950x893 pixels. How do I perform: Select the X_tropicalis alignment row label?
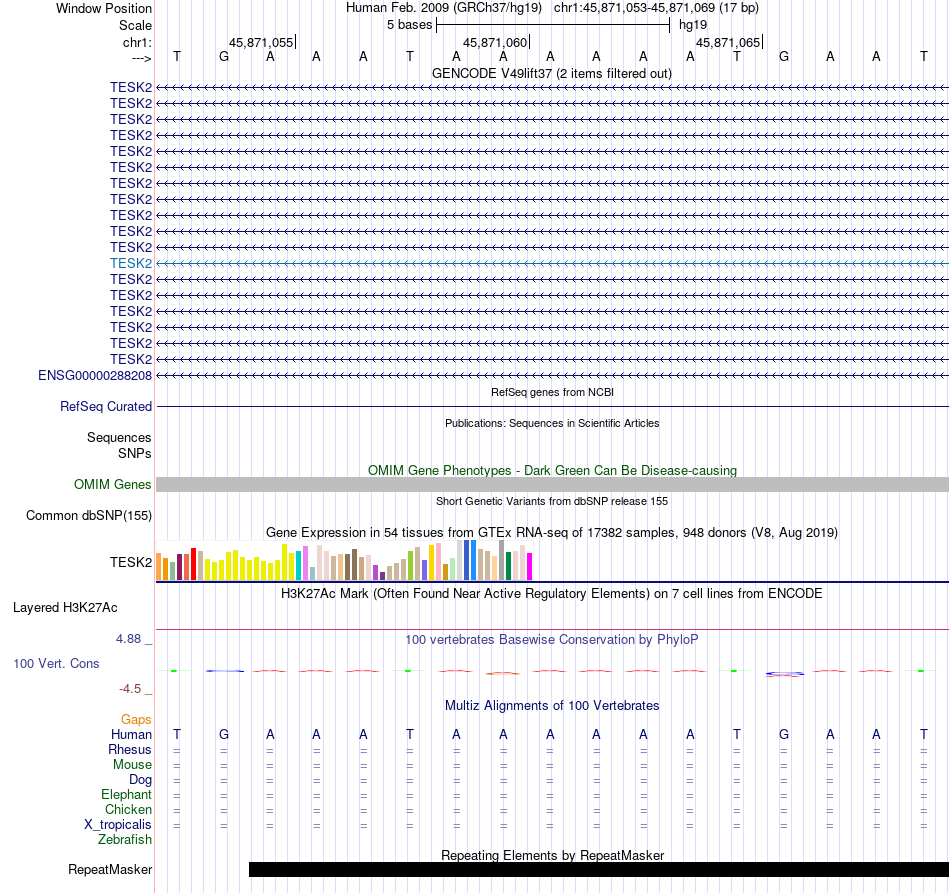(x=118, y=825)
